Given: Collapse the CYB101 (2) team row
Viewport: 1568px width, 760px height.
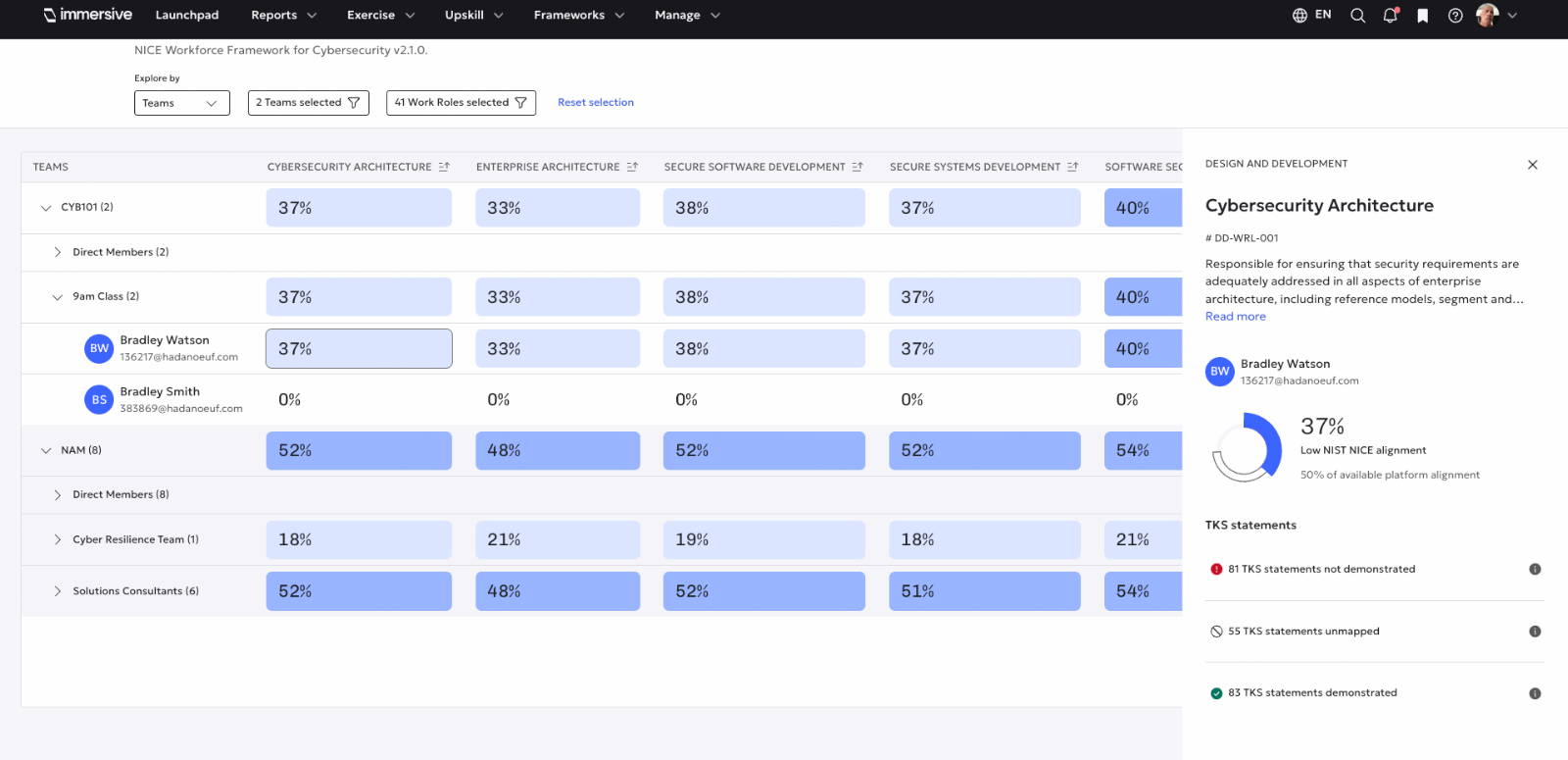Looking at the screenshot, I should point(45,208).
